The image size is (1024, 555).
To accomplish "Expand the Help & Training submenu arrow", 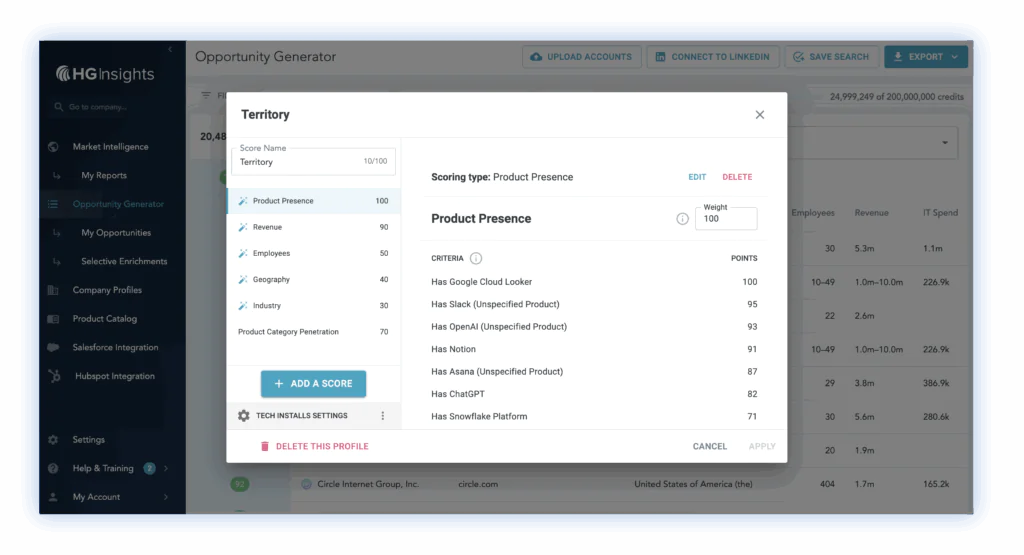I will tap(166, 468).
